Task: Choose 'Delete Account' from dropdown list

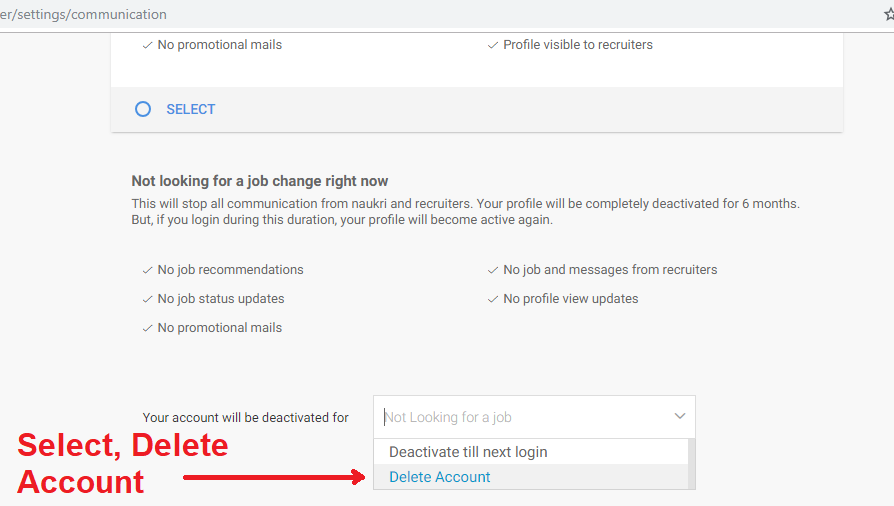Action: click(x=440, y=477)
